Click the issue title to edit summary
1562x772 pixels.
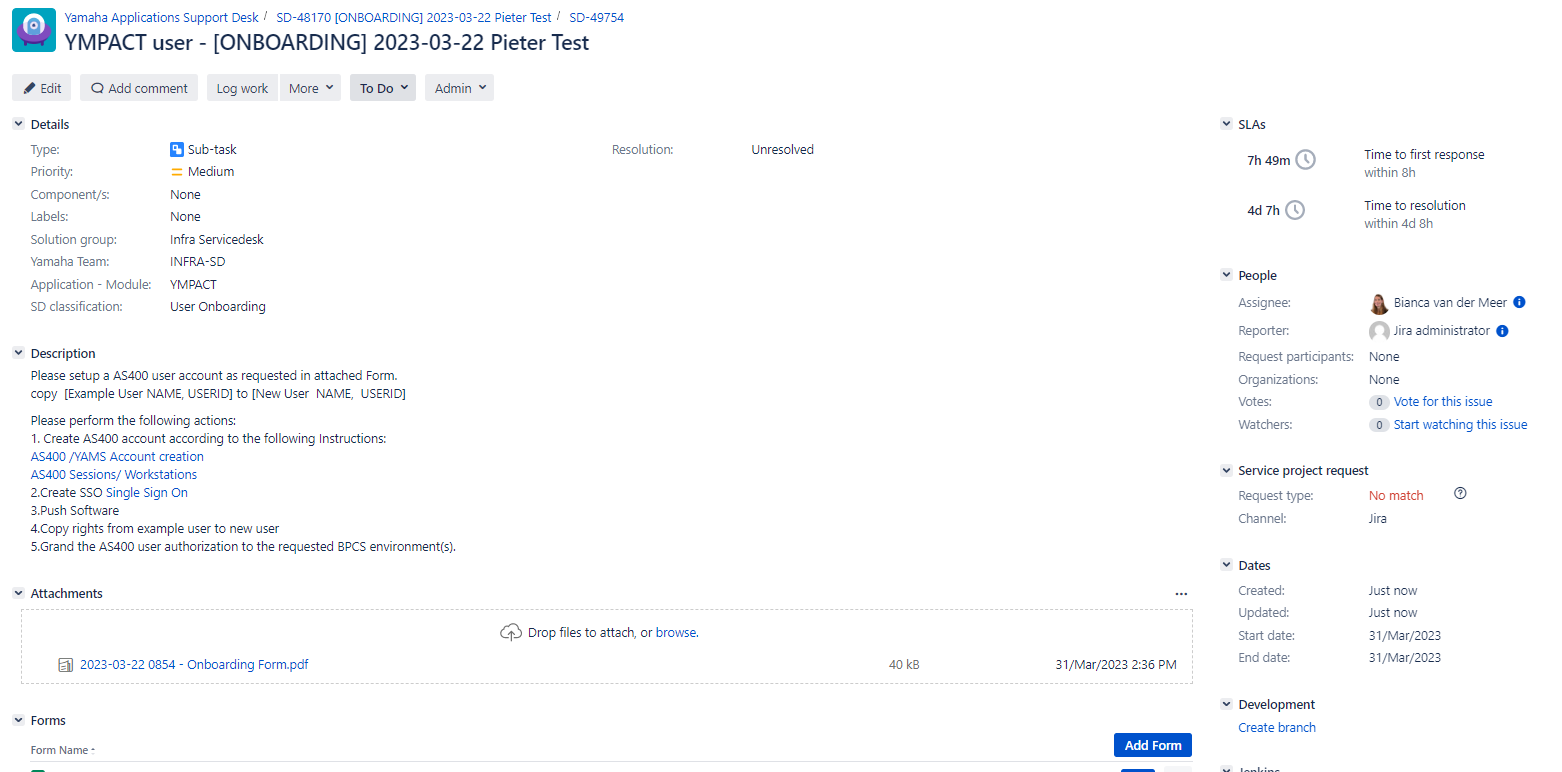click(327, 43)
